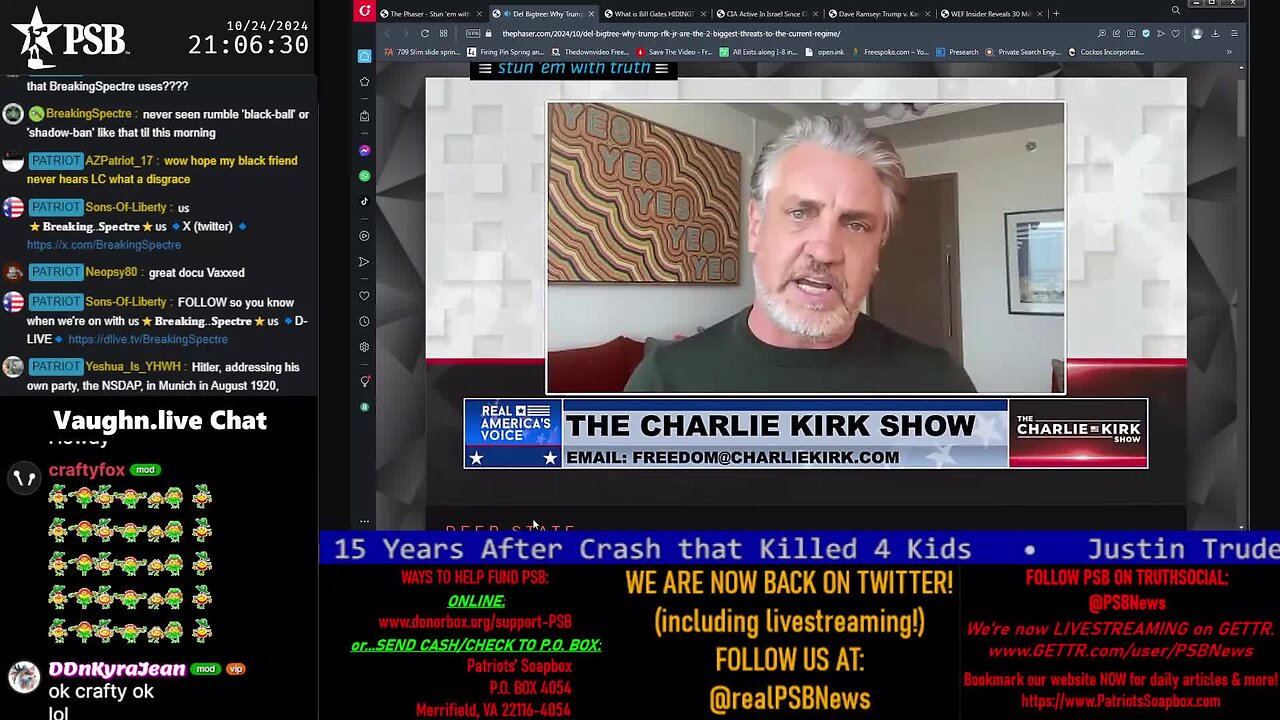Click the page vertical scrollbar
The image size is (1280, 720).
(1241, 300)
